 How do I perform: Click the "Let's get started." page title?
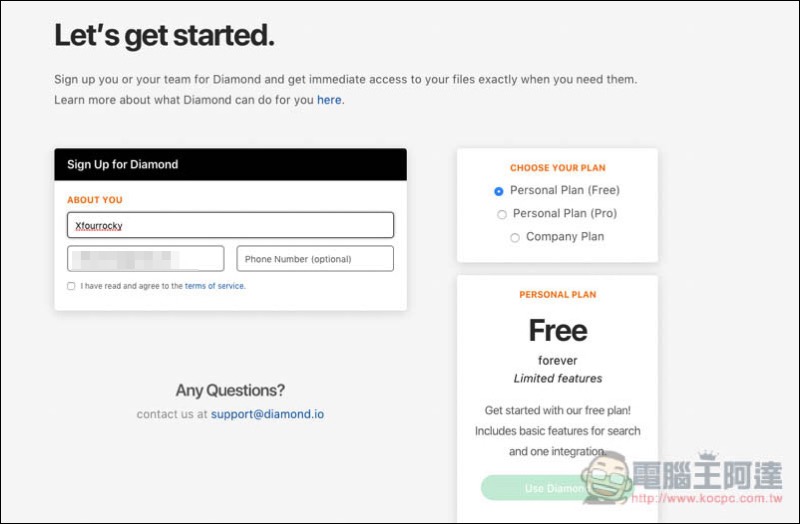point(164,36)
